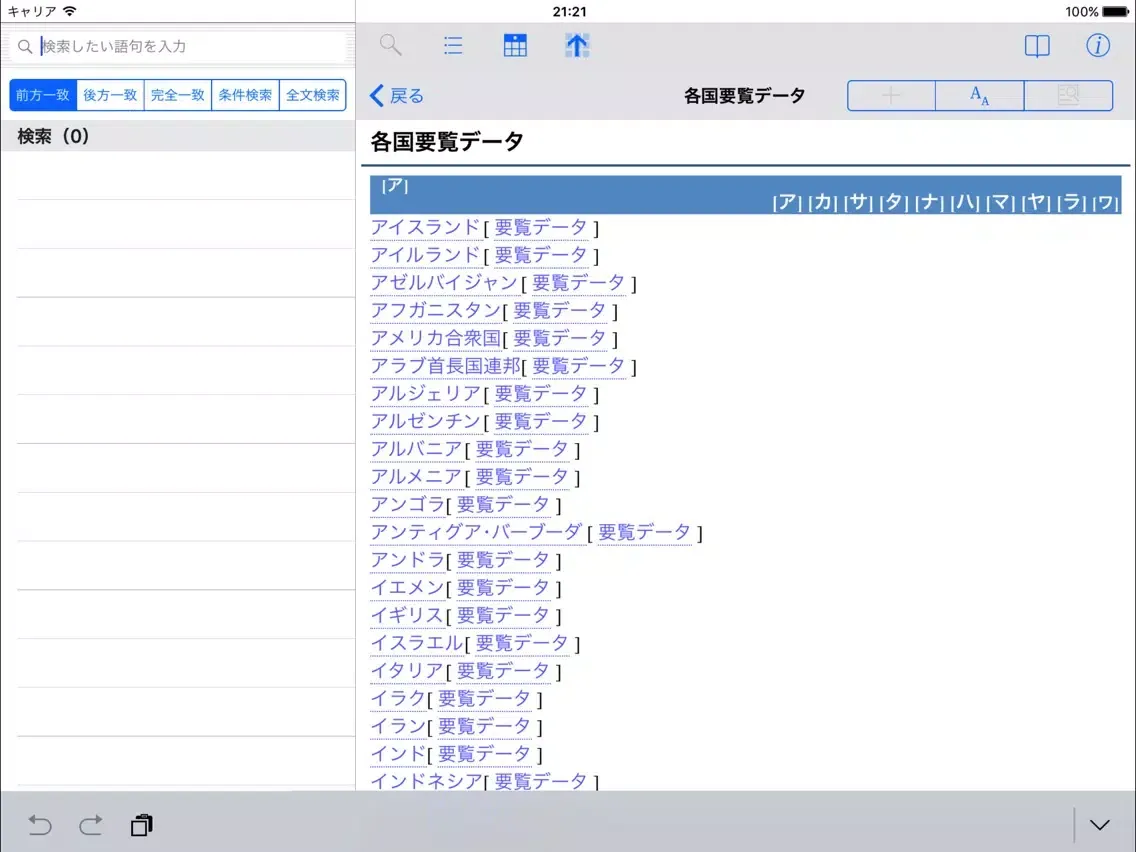This screenshot has height=852, width=1136.
Task: Open the アルゼンチン country link
Action: pos(425,421)
